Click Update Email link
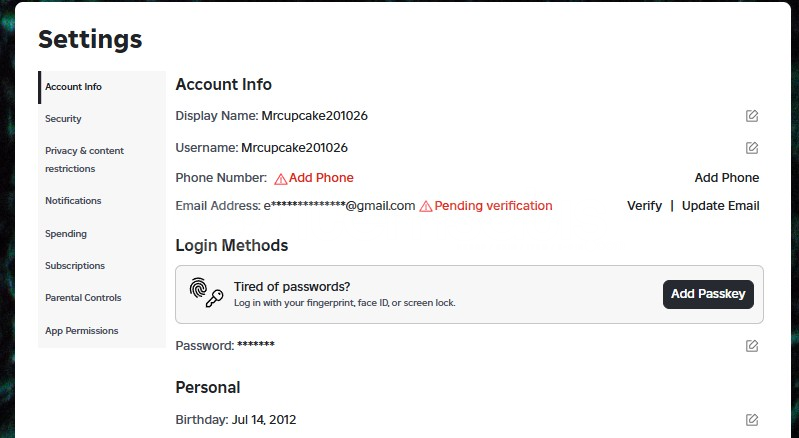The height and width of the screenshot is (438, 799). (x=721, y=206)
